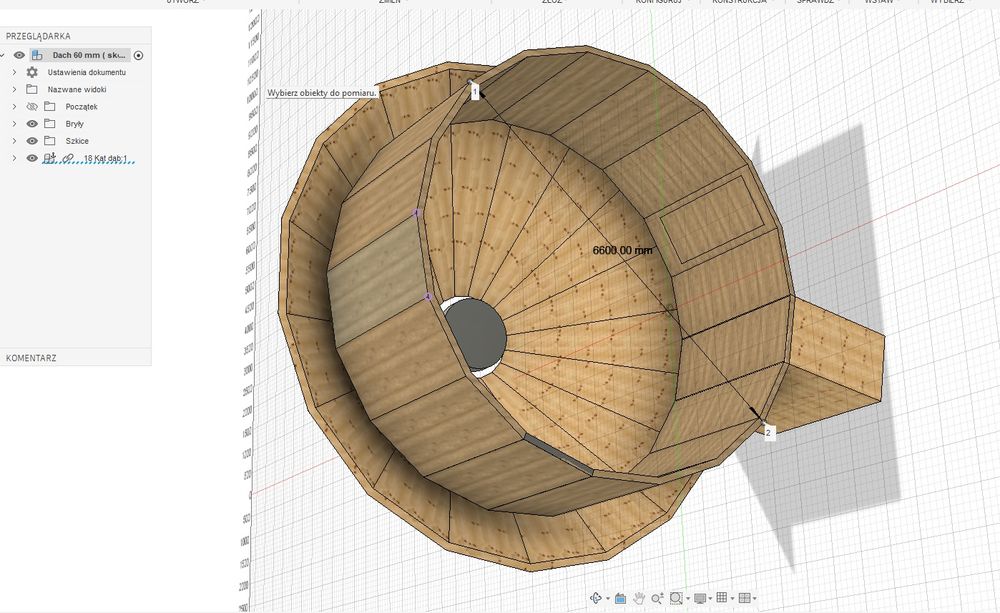Open the Grid and Snaps dropdown arrow

pyautogui.click(x=732, y=598)
